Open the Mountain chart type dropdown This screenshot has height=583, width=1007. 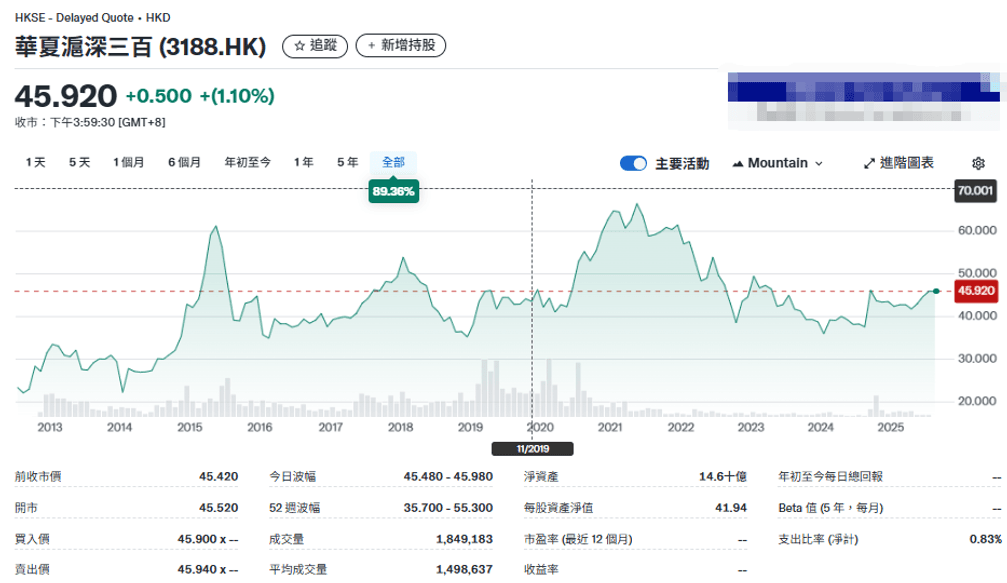(778, 163)
